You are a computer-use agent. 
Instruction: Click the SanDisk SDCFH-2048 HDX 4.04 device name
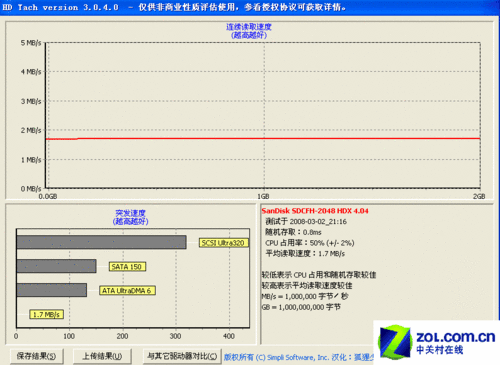tap(315, 211)
